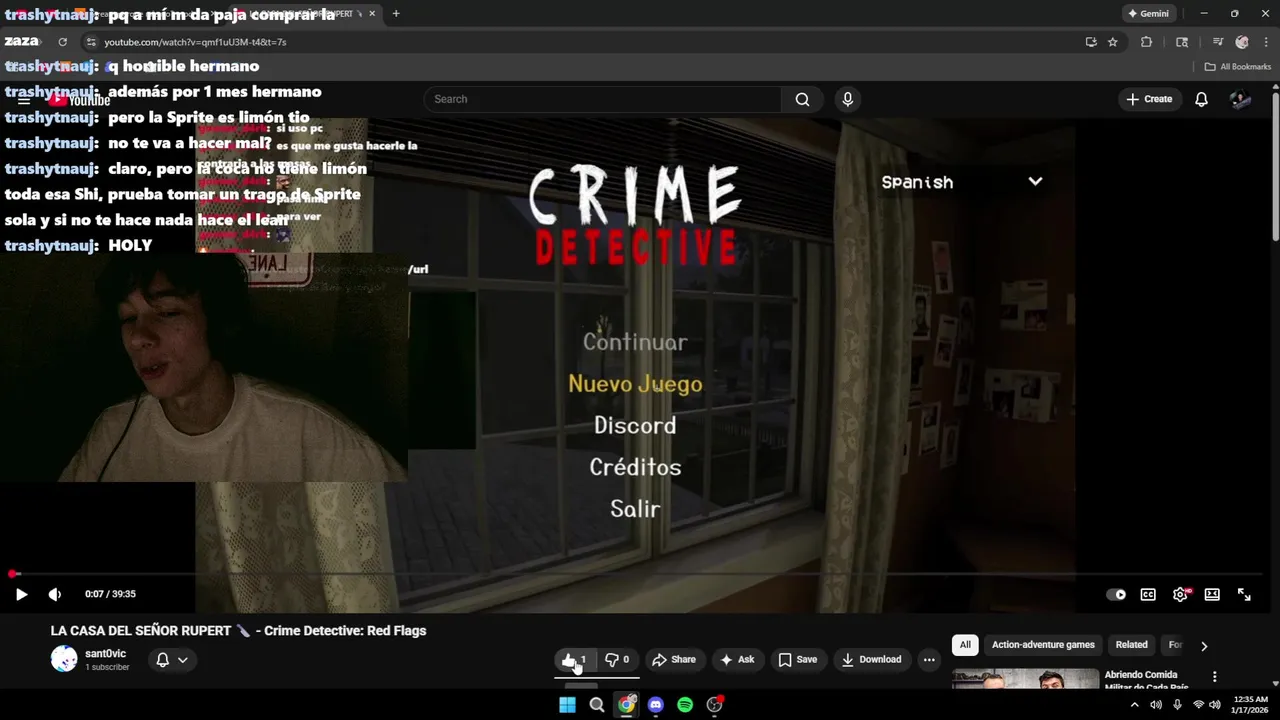Image resolution: width=1280 pixels, height=720 pixels.
Task: Open more actions three-dot menu
Action: pyautogui.click(x=929, y=660)
